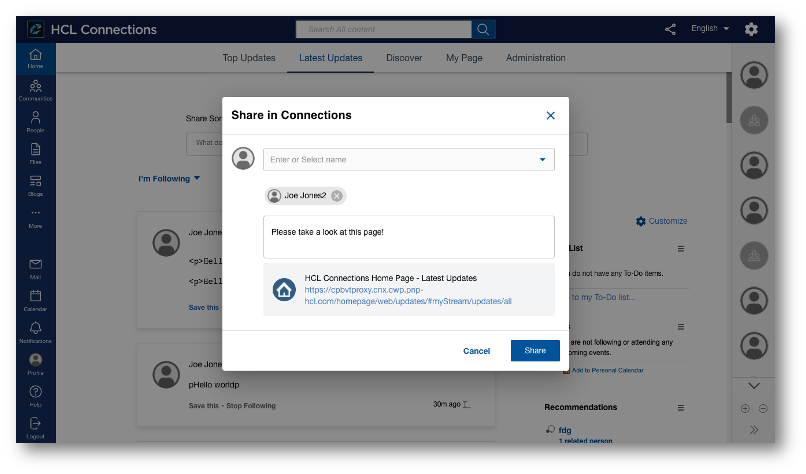Click Save this on pHello worldp post

(x=203, y=406)
